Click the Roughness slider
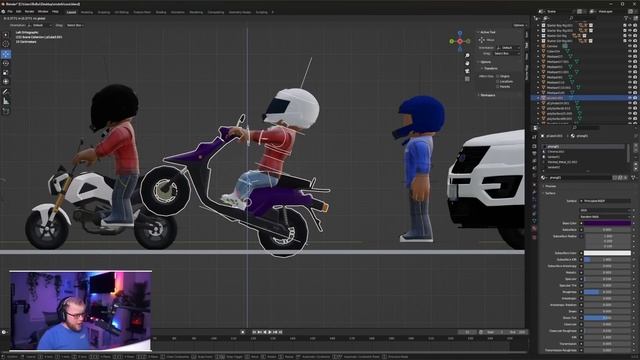Screen dimensions: 640x360 click(x=607, y=292)
